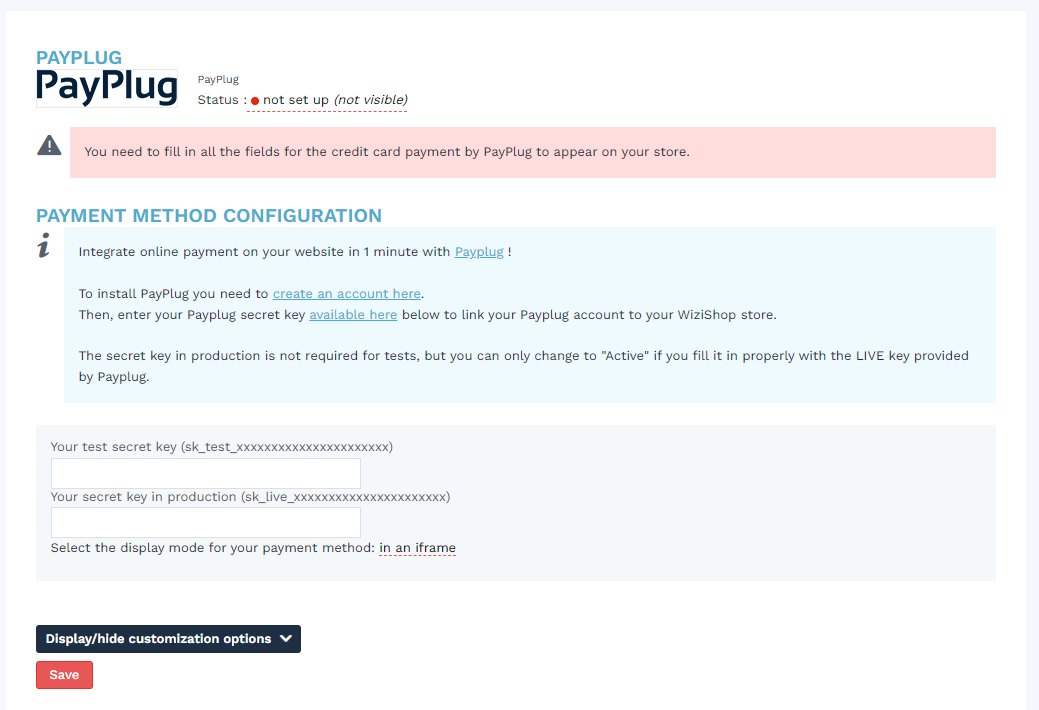
Task: Click the red status dot indicator
Action: pyautogui.click(x=254, y=101)
